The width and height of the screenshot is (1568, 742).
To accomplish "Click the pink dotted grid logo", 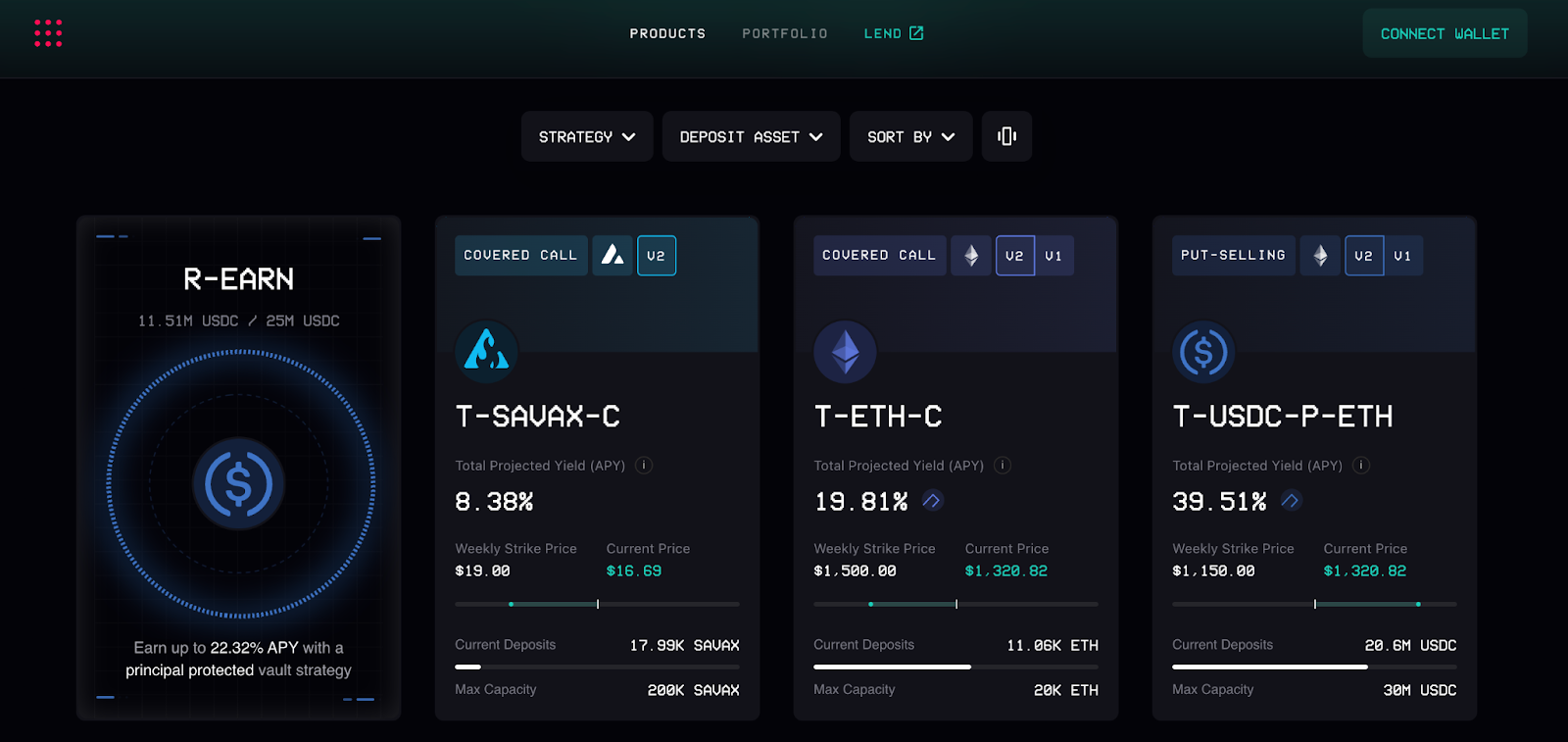I will click(48, 33).
